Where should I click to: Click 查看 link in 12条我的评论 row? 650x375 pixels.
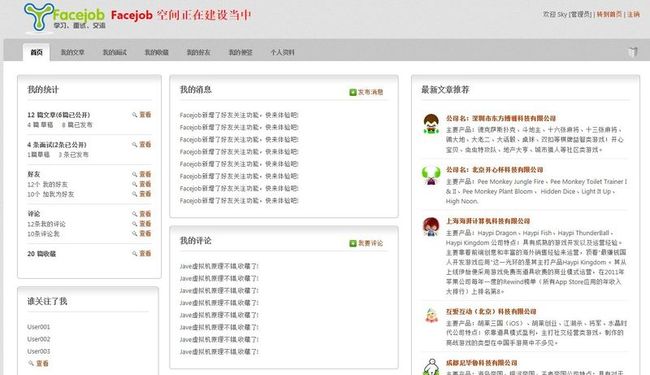click(x=145, y=224)
